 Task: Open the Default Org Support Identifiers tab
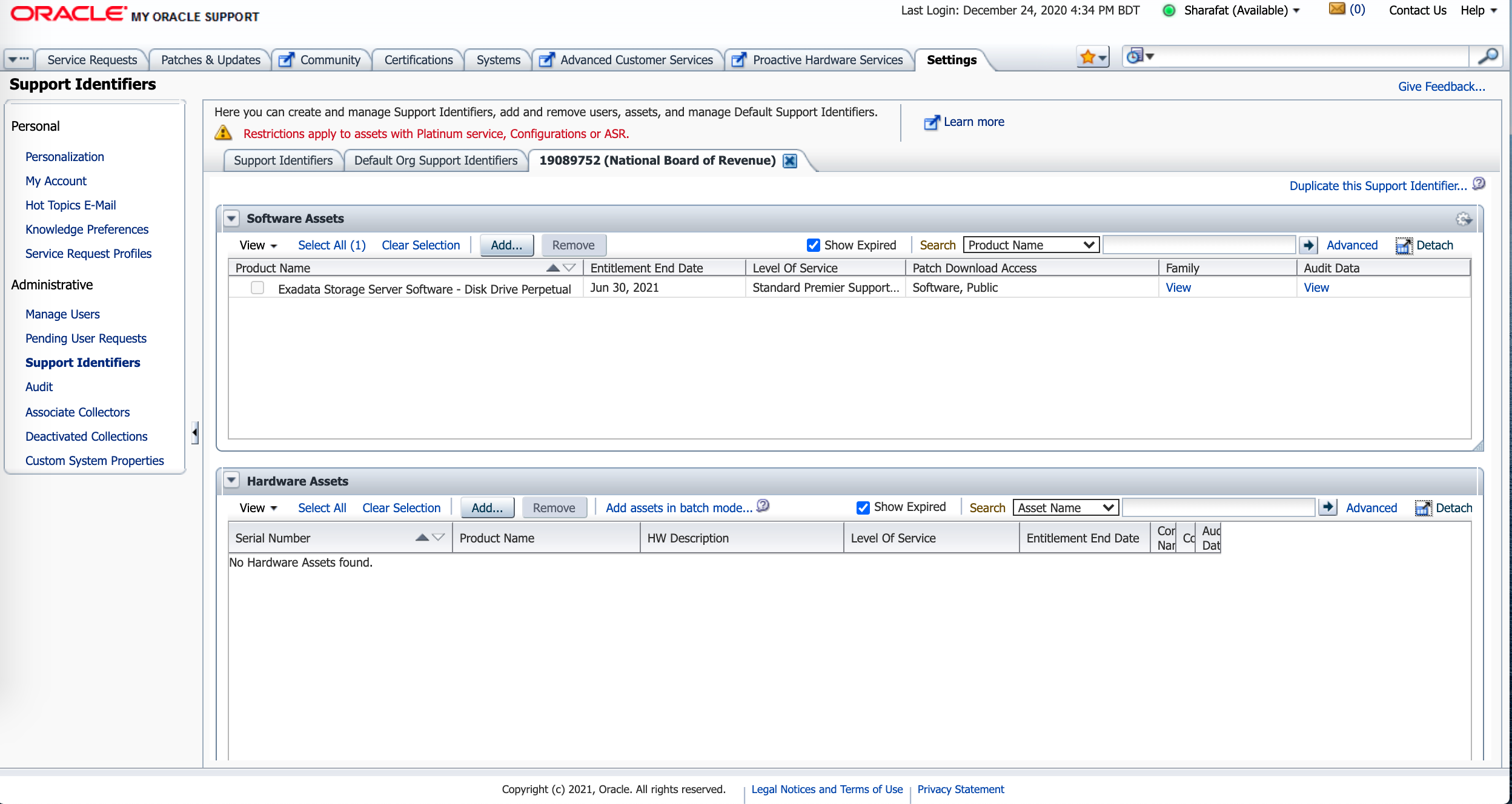[x=436, y=161]
